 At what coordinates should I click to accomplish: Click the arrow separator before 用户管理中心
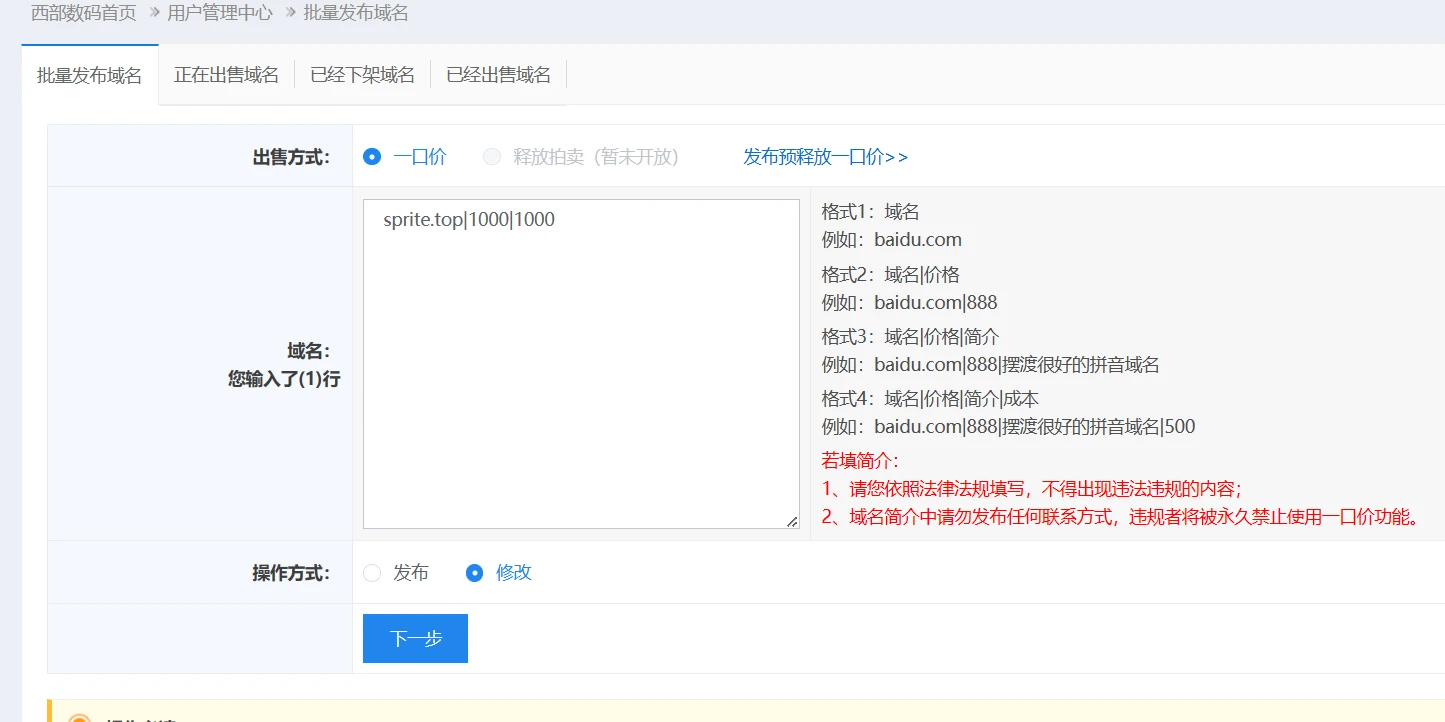[155, 14]
